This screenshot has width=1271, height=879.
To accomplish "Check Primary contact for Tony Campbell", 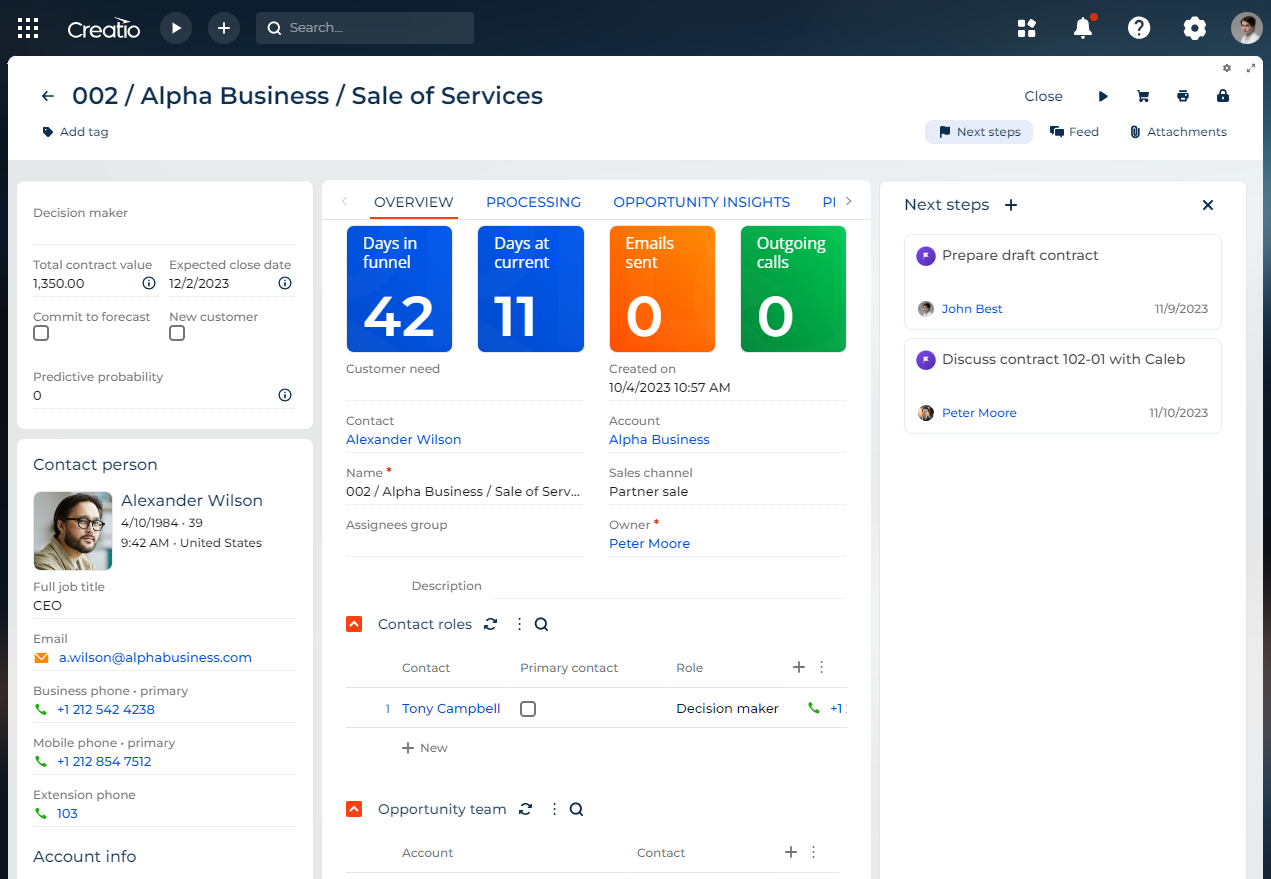I will pyautogui.click(x=528, y=709).
